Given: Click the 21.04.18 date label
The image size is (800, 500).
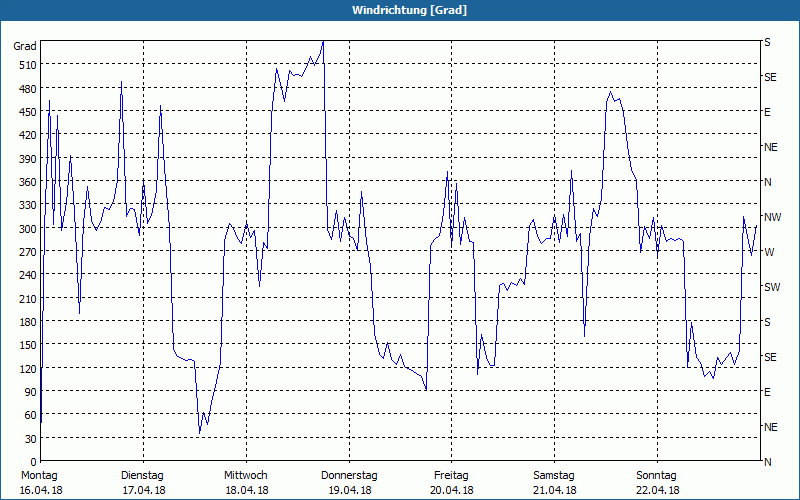Looking at the screenshot, I should click(x=555, y=491).
